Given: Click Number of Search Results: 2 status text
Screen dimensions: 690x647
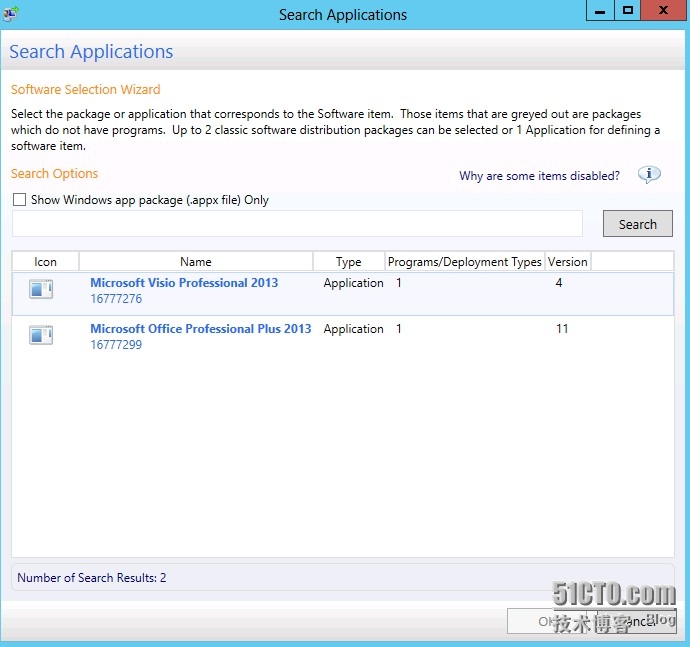Looking at the screenshot, I should (92, 577).
